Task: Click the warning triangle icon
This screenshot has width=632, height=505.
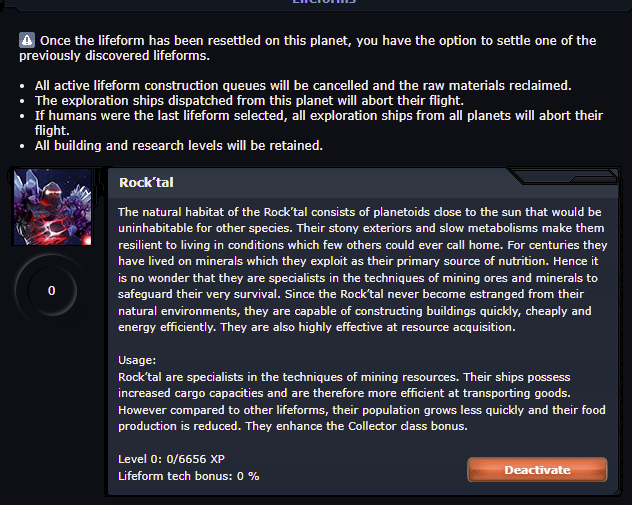Action: tap(27, 41)
